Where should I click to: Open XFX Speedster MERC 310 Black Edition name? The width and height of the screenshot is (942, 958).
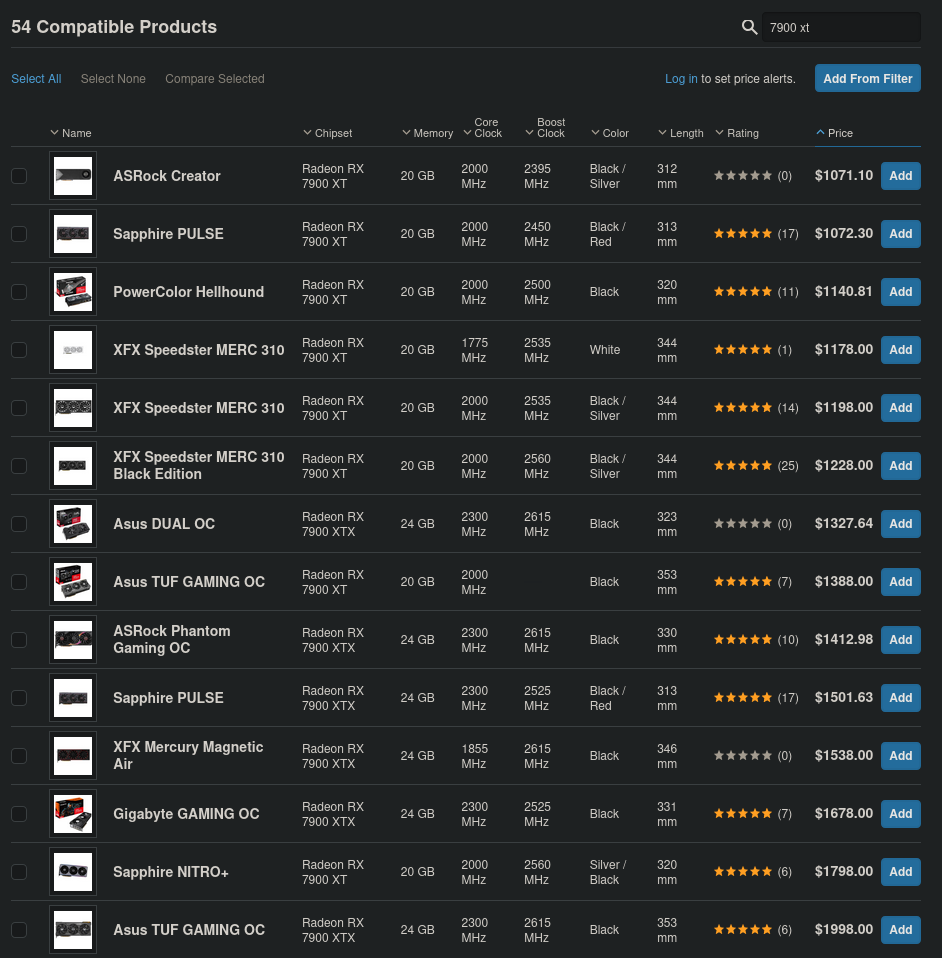coord(199,466)
